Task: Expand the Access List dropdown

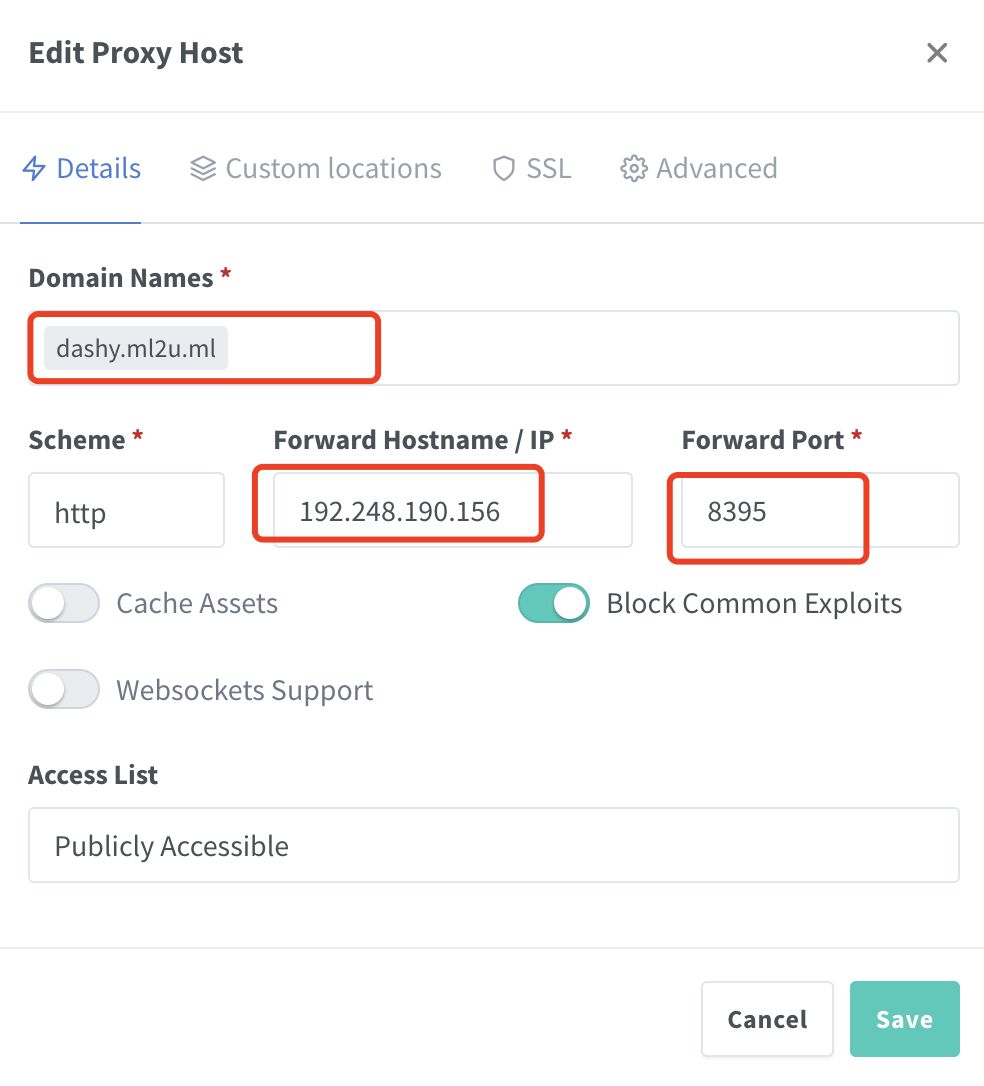Action: pos(494,846)
